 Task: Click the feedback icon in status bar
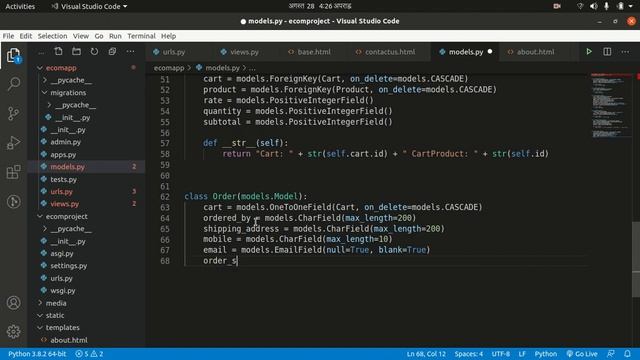click(x=611, y=353)
